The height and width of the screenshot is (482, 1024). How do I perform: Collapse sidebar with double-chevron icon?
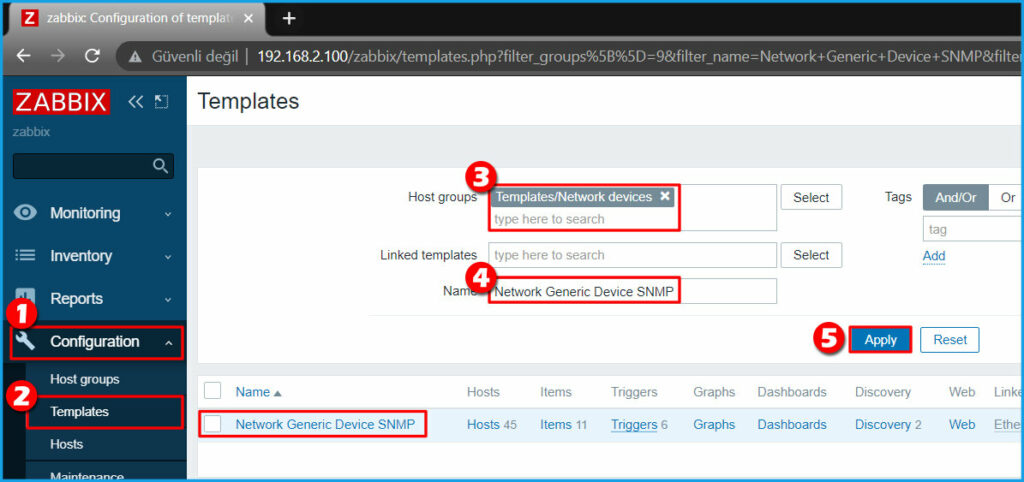[135, 102]
